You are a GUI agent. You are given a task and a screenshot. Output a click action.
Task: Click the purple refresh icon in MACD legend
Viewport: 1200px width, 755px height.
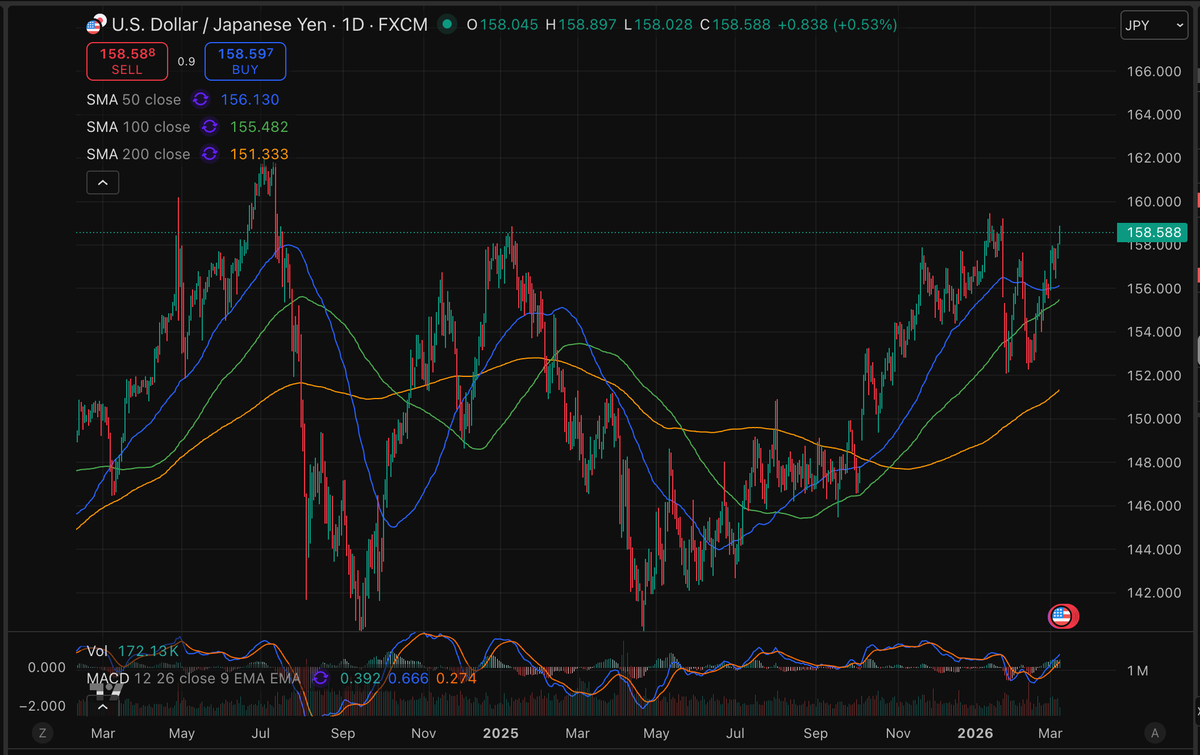(x=320, y=678)
